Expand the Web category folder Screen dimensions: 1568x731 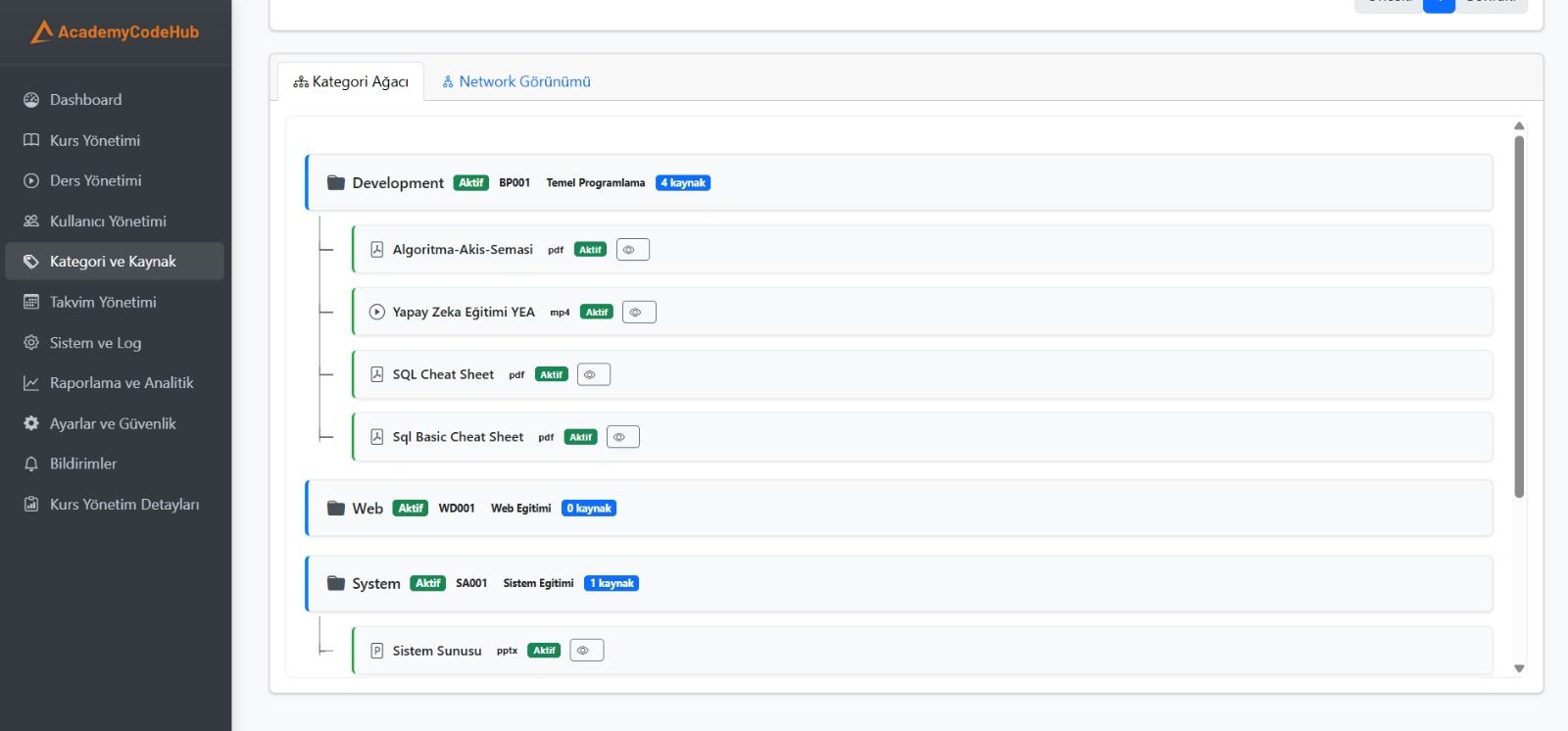[336, 509]
